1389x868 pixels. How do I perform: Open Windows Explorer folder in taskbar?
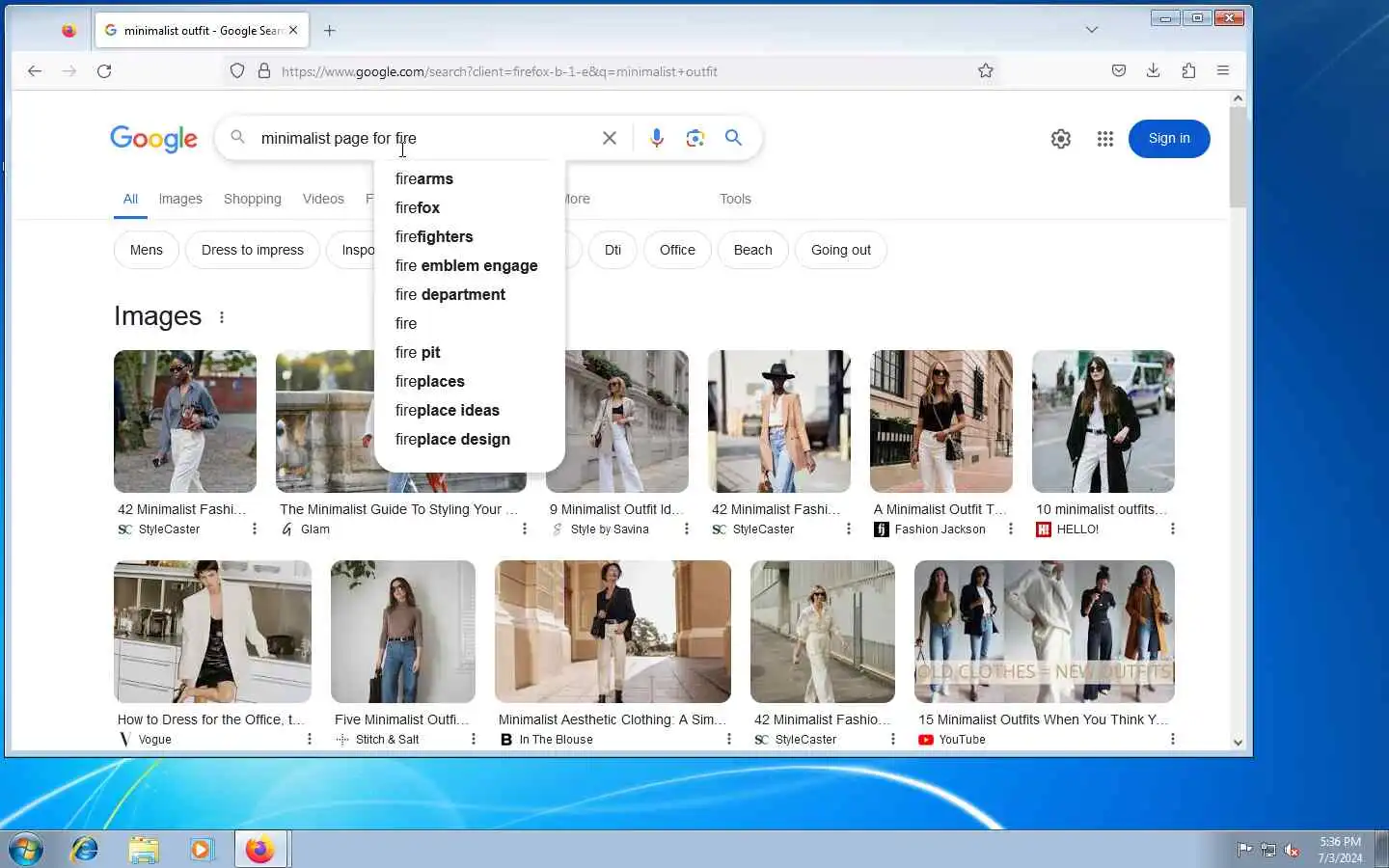[144, 850]
